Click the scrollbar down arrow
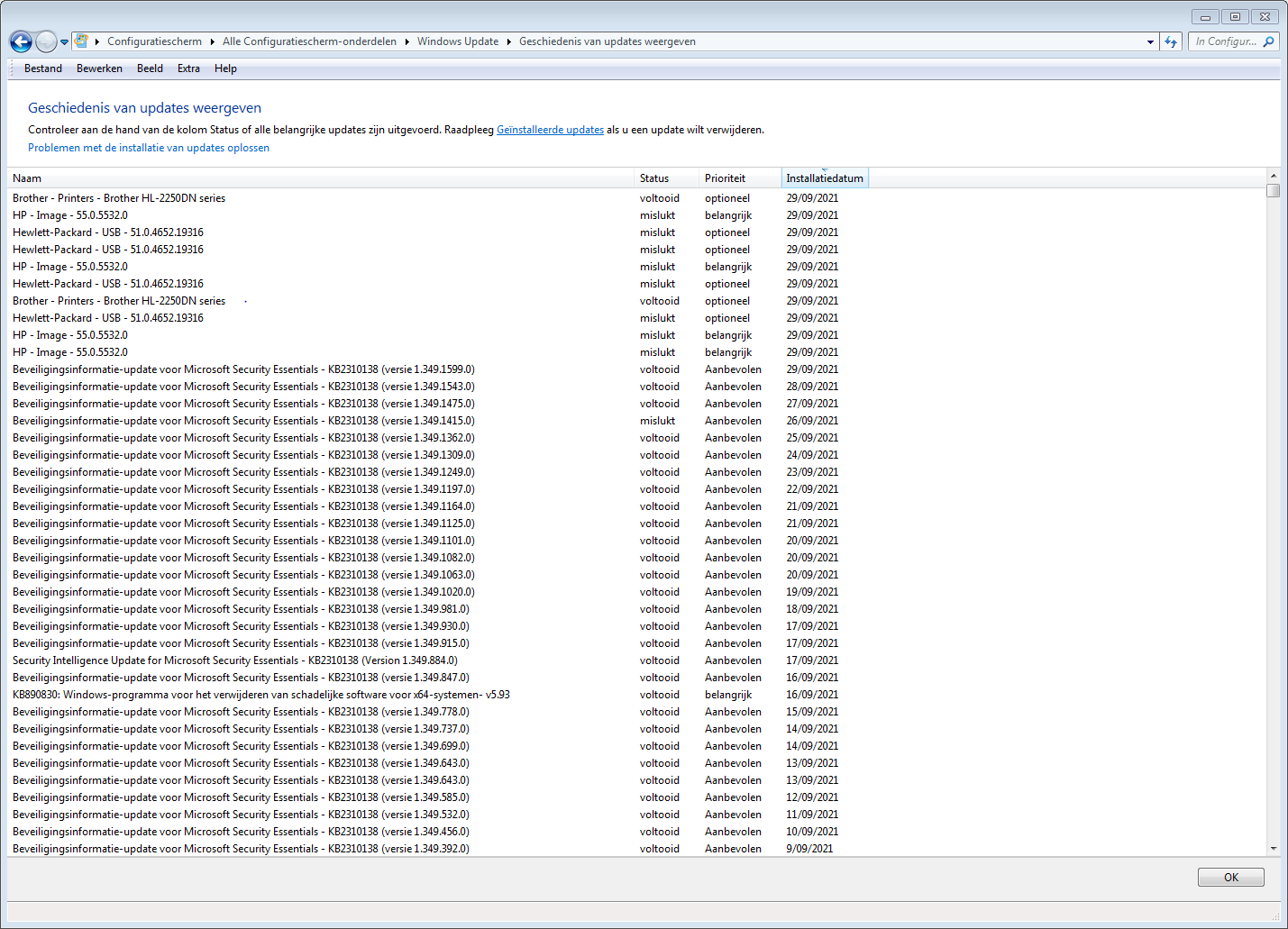Screen dimensions: 1288x929 [x=1273, y=848]
